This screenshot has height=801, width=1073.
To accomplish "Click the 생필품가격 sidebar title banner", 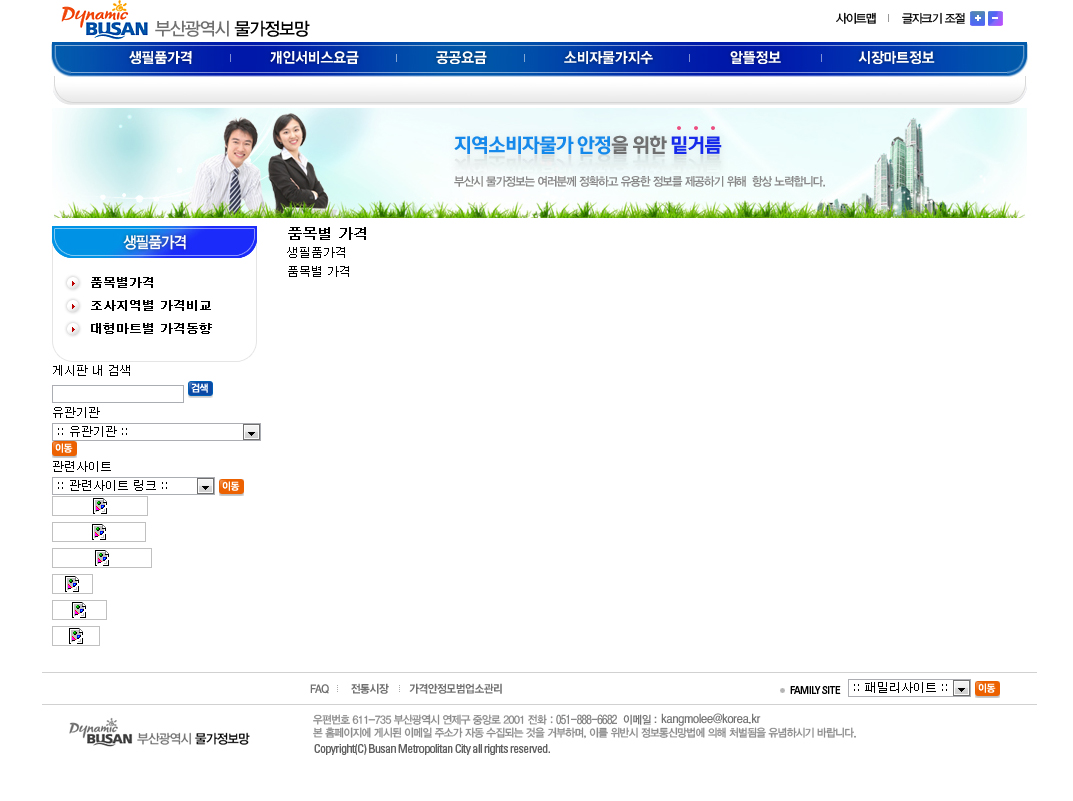I will (155, 242).
